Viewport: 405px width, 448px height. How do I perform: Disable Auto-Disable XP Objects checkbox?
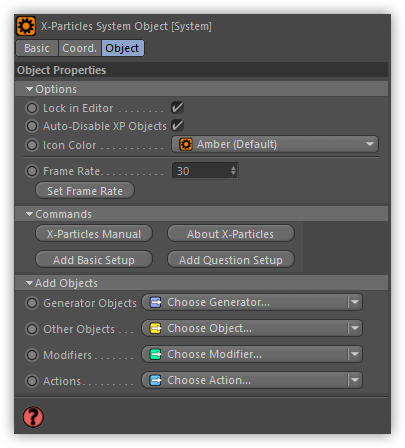point(177,126)
